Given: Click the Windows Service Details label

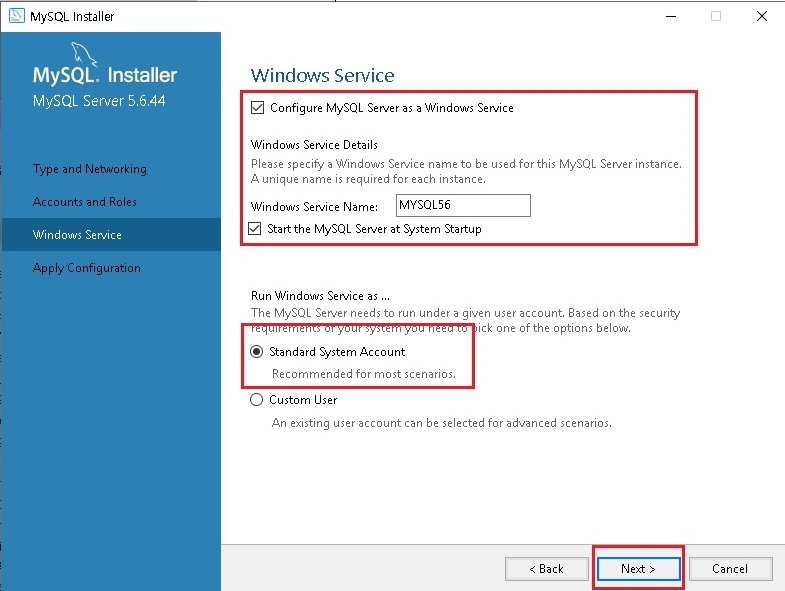Looking at the screenshot, I should (x=314, y=145).
